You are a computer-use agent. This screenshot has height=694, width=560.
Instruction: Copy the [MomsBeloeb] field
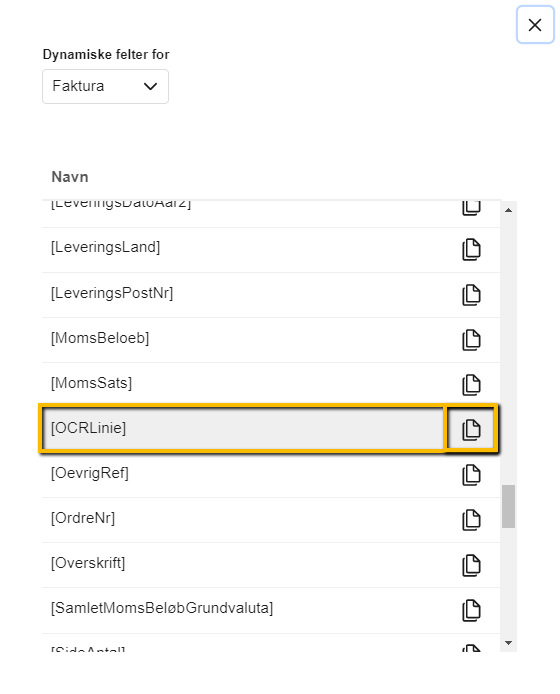pyautogui.click(x=471, y=340)
